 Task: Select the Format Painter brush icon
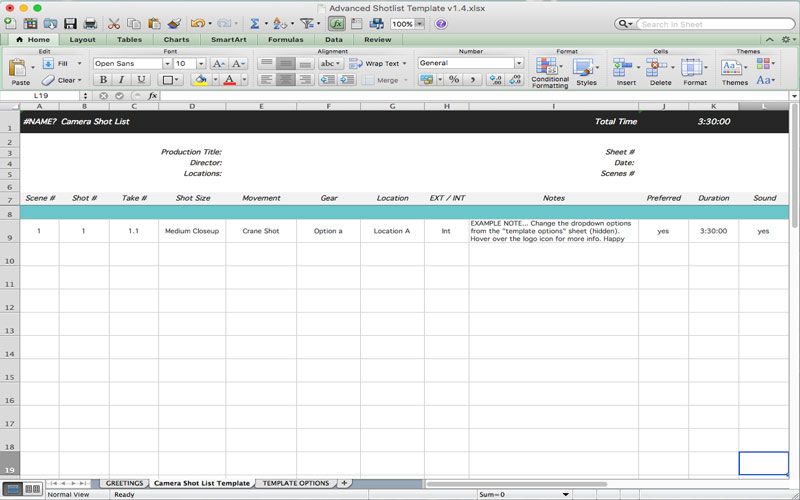[174, 23]
